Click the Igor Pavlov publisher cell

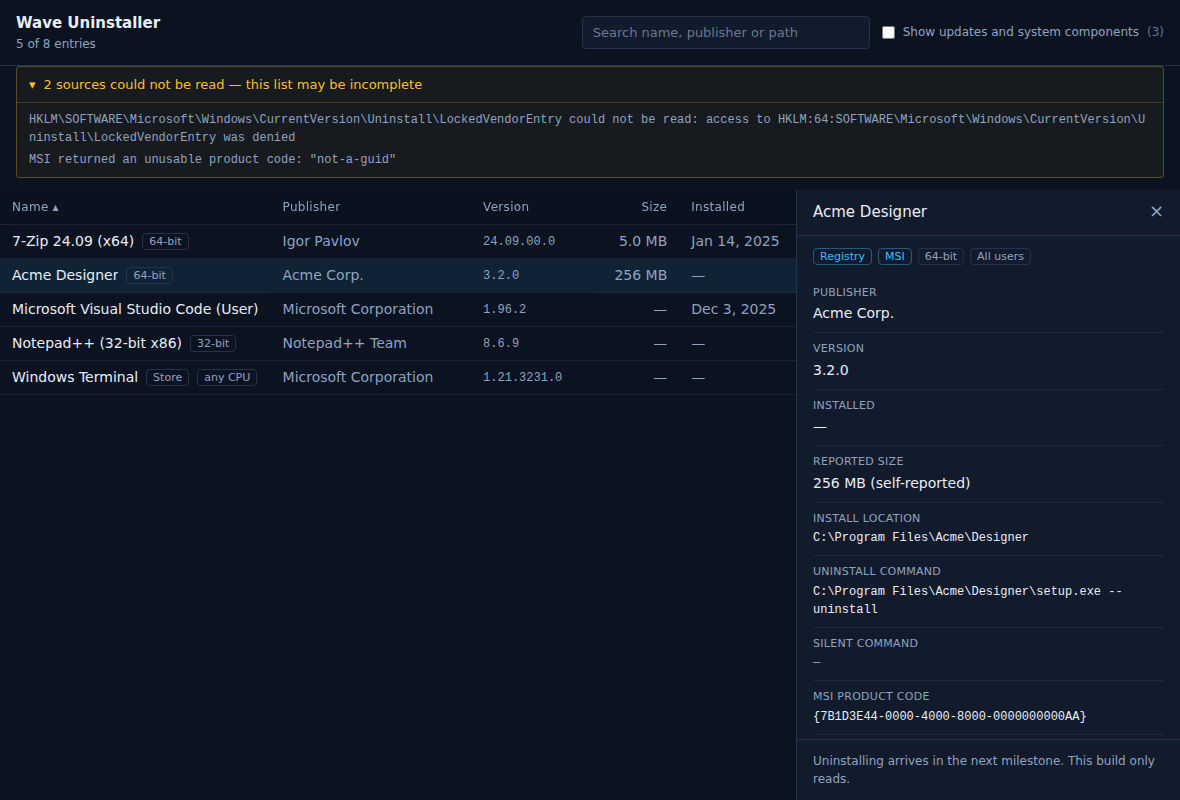pos(321,242)
